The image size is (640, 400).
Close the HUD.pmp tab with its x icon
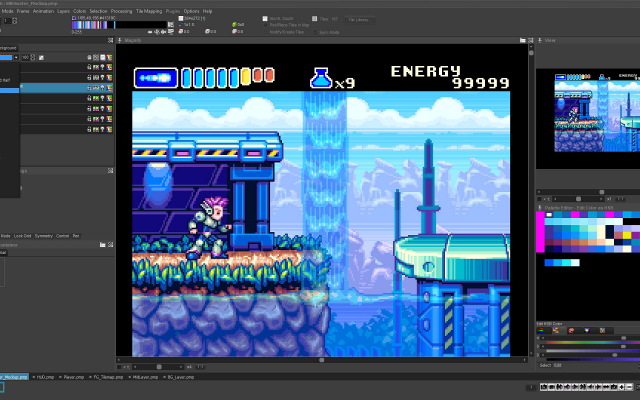(x=34, y=377)
